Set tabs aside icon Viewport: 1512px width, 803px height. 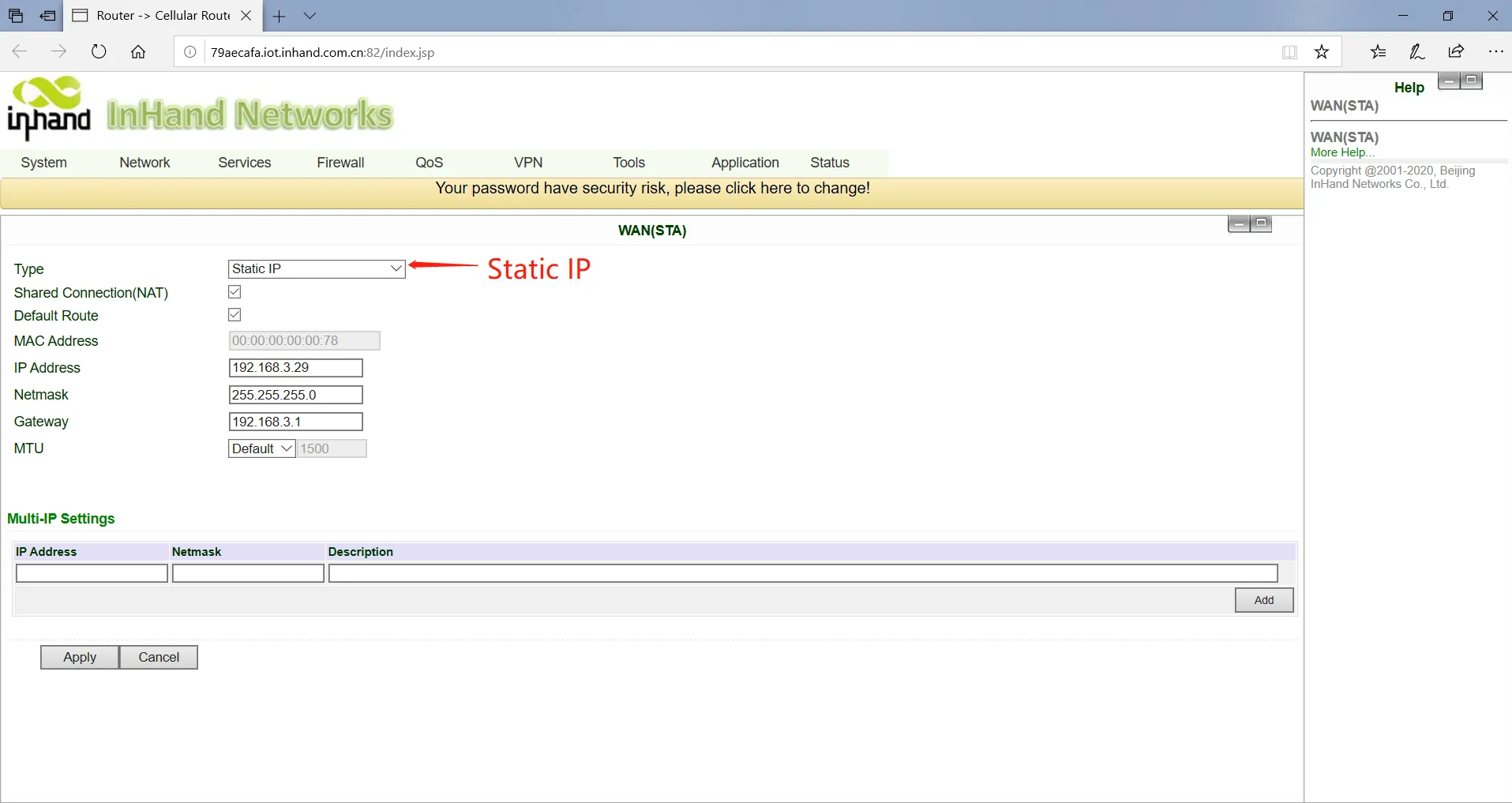[x=48, y=16]
